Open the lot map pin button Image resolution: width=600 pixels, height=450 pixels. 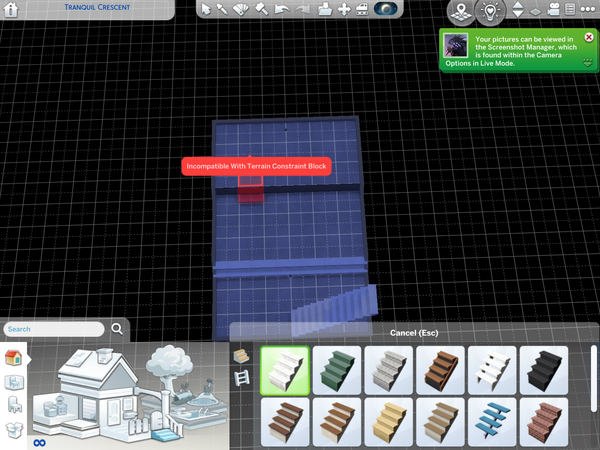click(461, 12)
